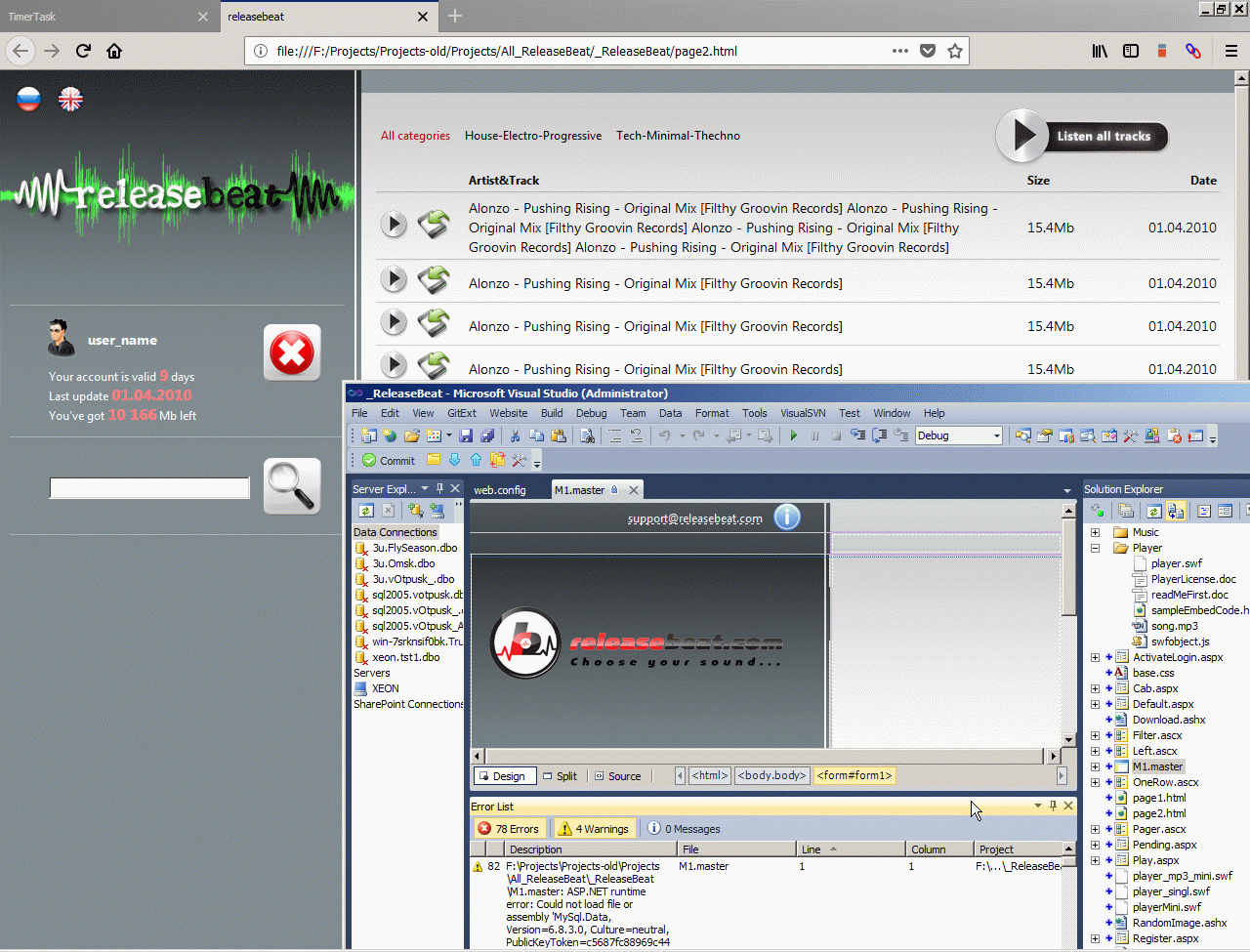Image resolution: width=1250 pixels, height=952 pixels.
Task: Click the Paste icon in Visual Studio toolbar
Action: (559, 435)
